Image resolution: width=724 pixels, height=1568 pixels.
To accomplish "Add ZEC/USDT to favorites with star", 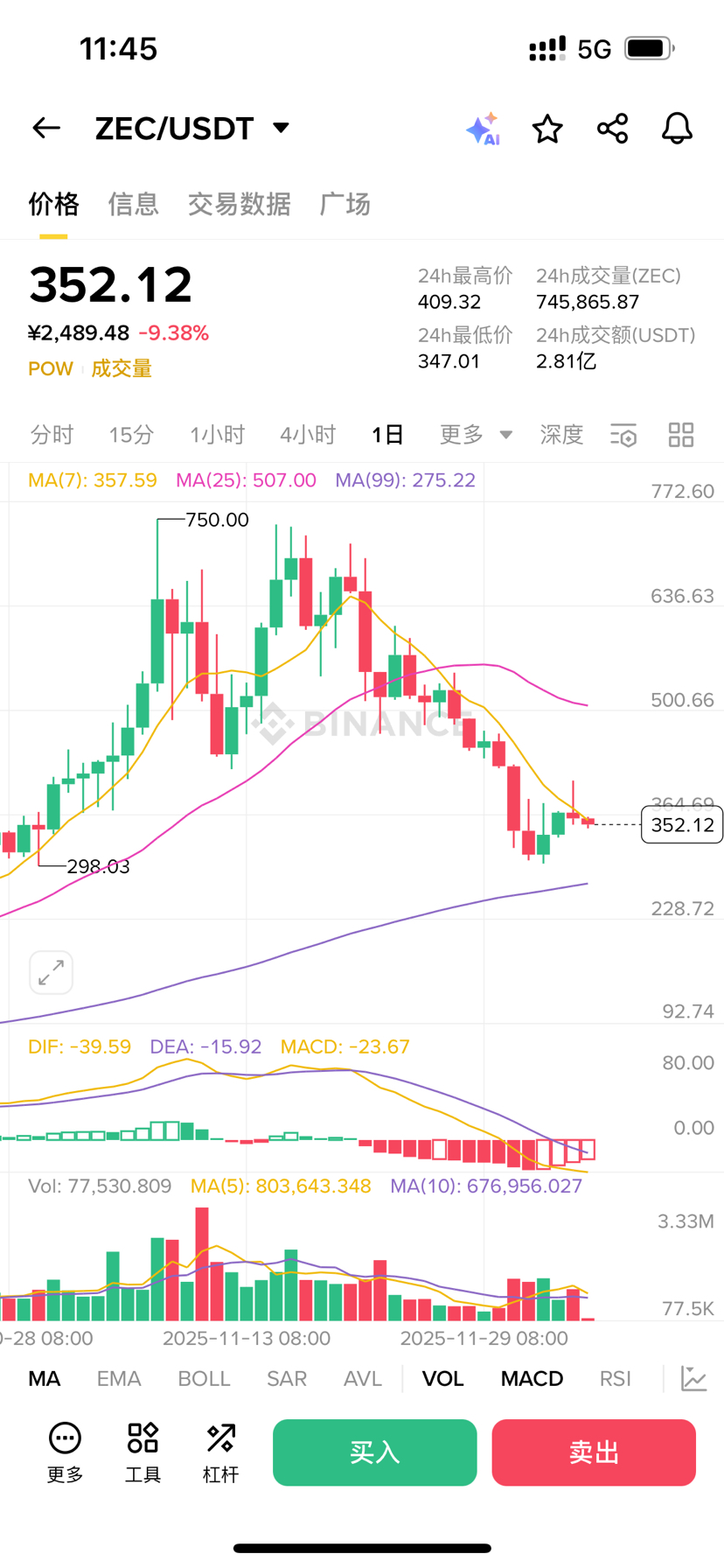I will 547,129.
